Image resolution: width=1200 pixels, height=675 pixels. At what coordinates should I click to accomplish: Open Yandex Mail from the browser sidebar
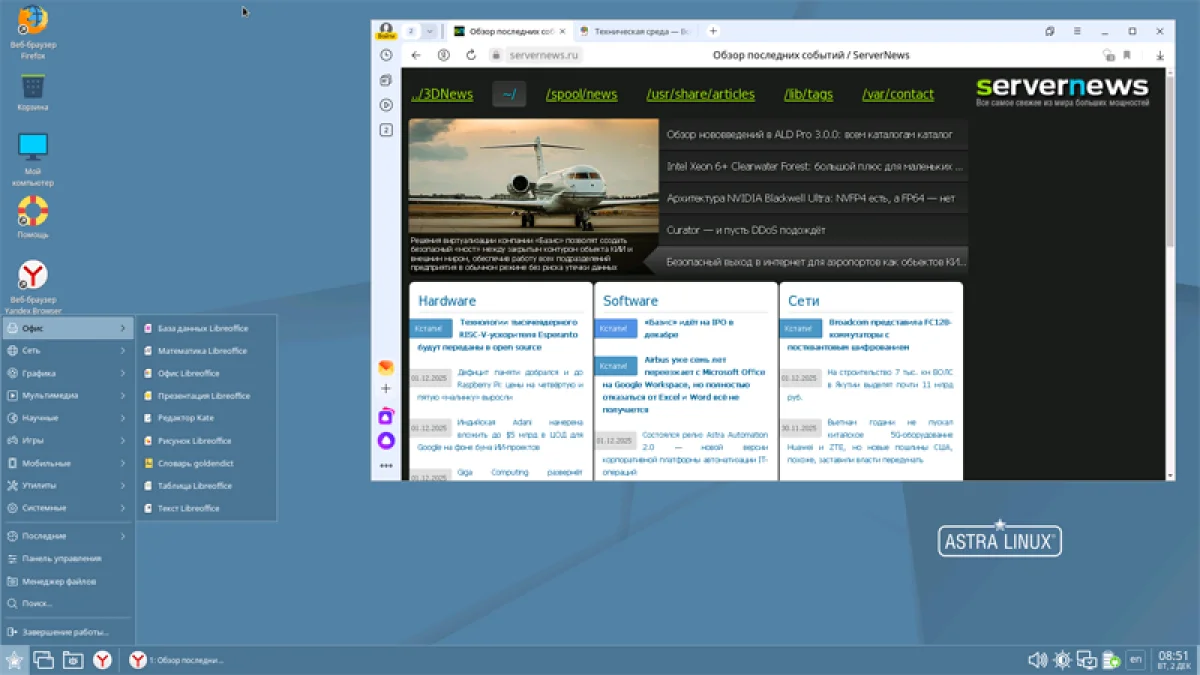tap(386, 366)
